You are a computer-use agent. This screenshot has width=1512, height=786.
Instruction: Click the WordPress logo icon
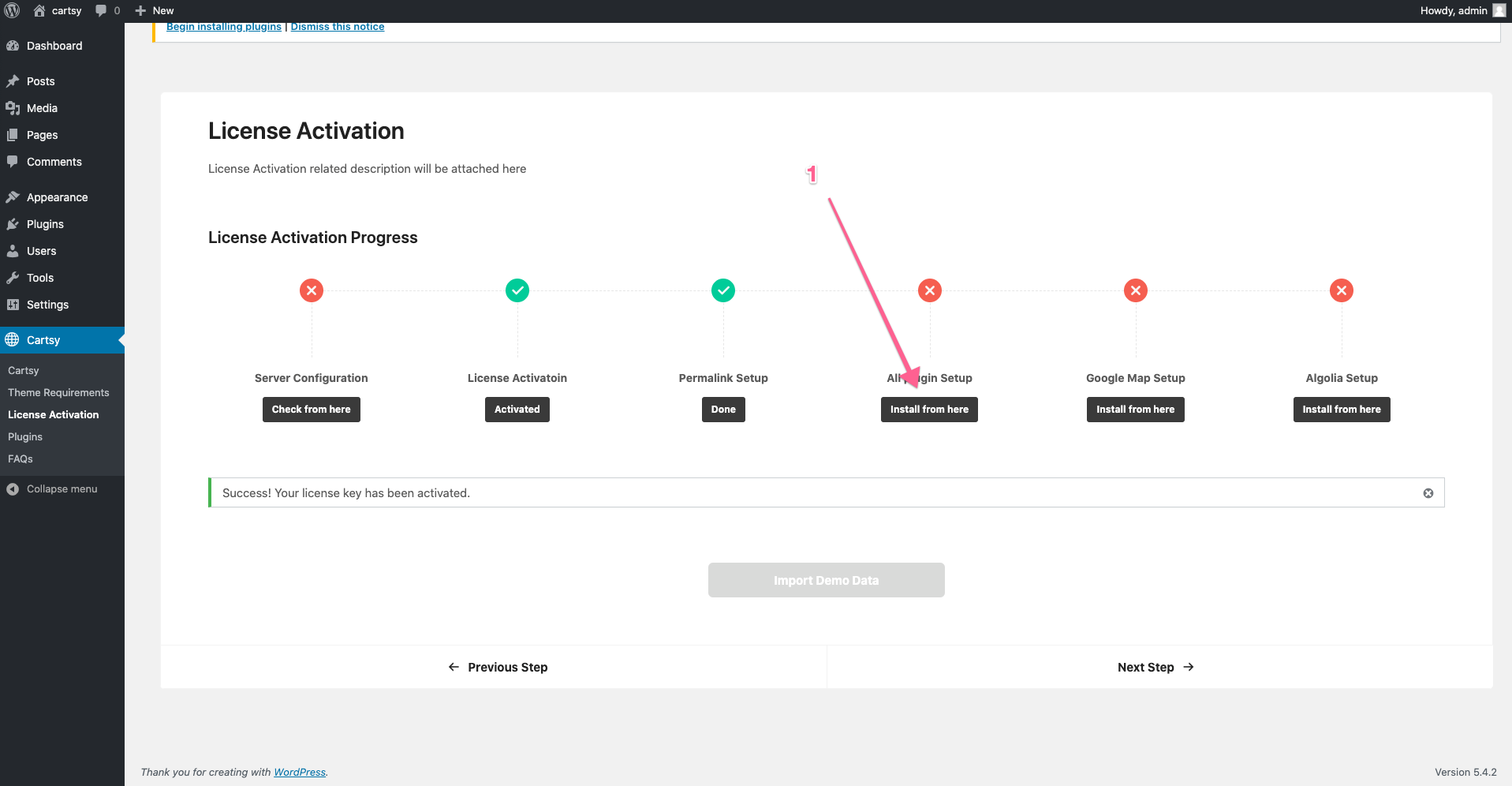pos(12,10)
